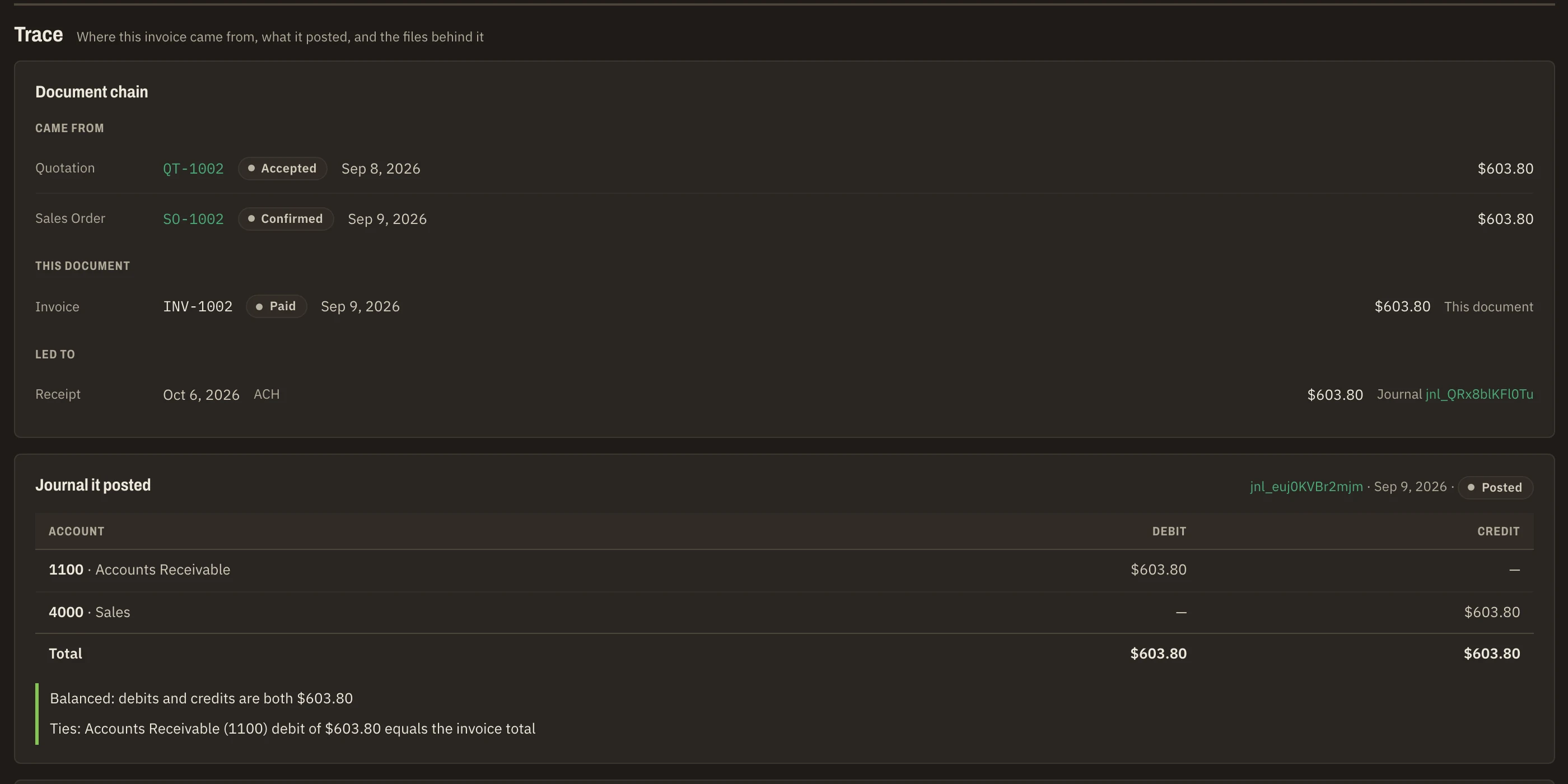Click the Total row debit amount

click(1158, 654)
